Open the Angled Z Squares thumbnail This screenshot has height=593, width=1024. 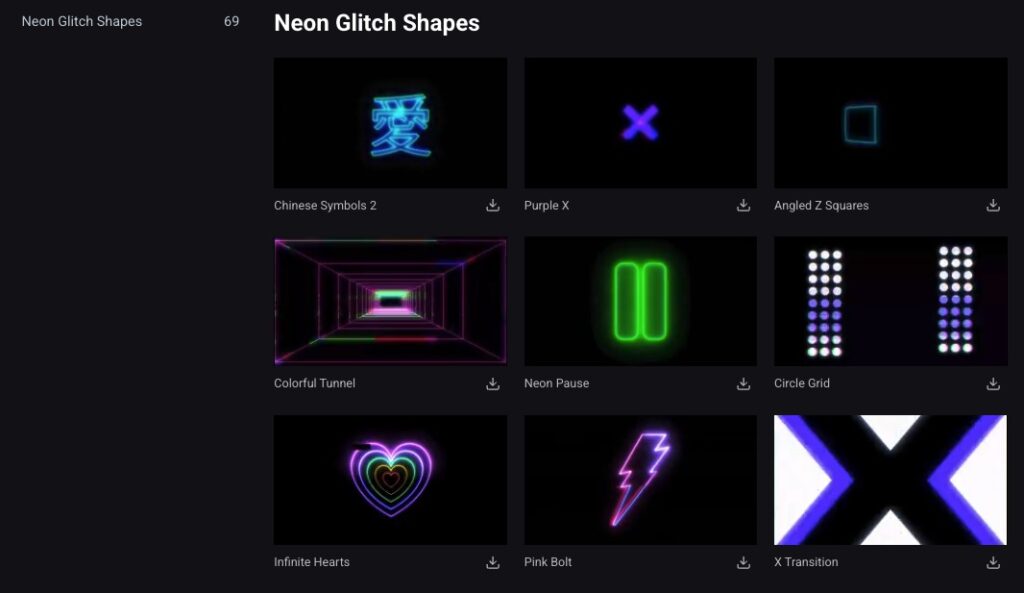(890, 123)
